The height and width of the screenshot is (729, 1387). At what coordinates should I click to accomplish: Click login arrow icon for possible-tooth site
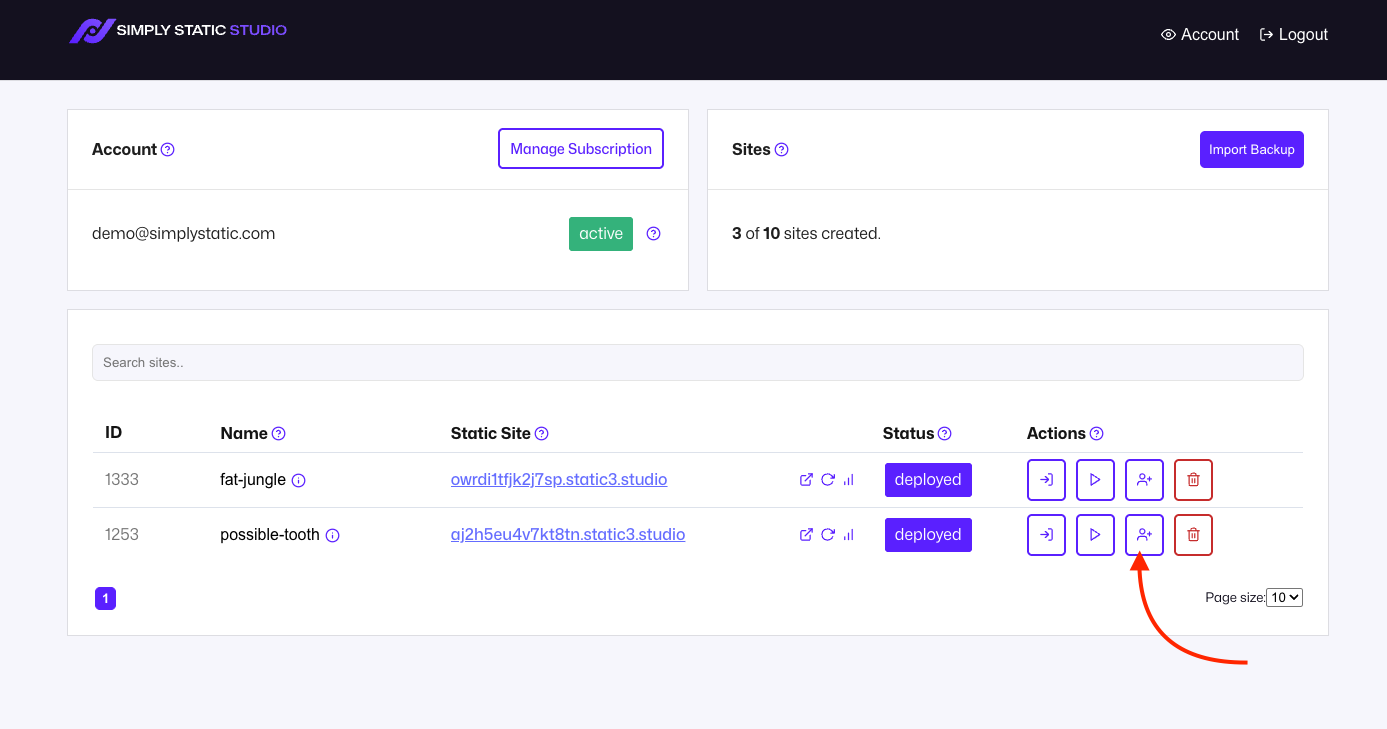tap(1046, 535)
